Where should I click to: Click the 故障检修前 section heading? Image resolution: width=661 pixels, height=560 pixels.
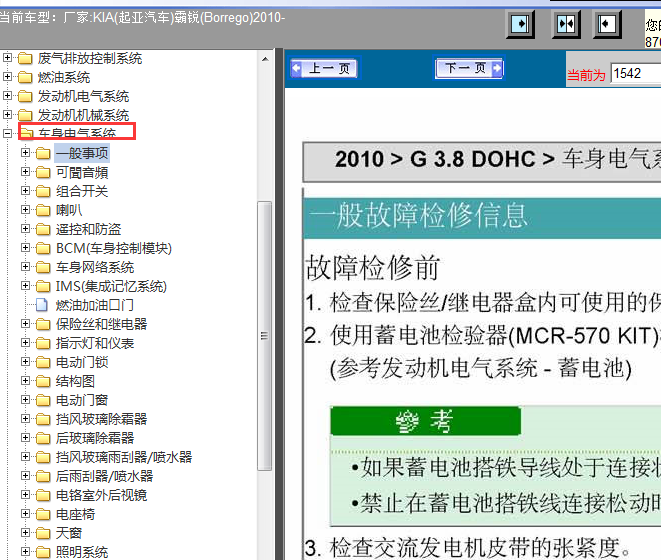tap(373, 267)
